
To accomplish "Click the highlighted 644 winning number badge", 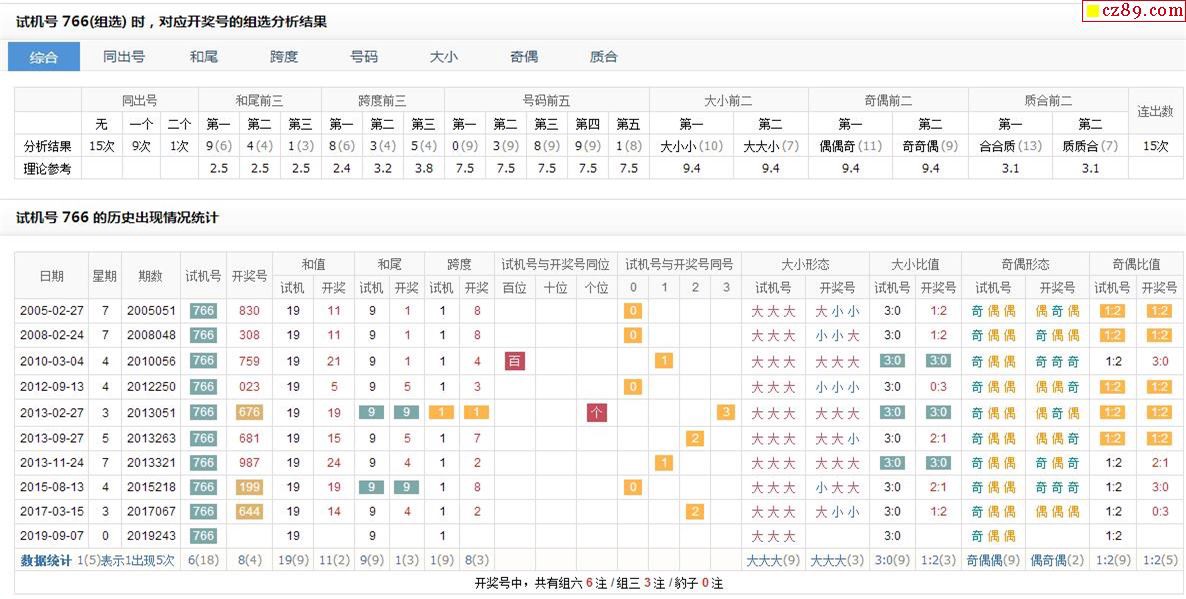I will pos(249,512).
